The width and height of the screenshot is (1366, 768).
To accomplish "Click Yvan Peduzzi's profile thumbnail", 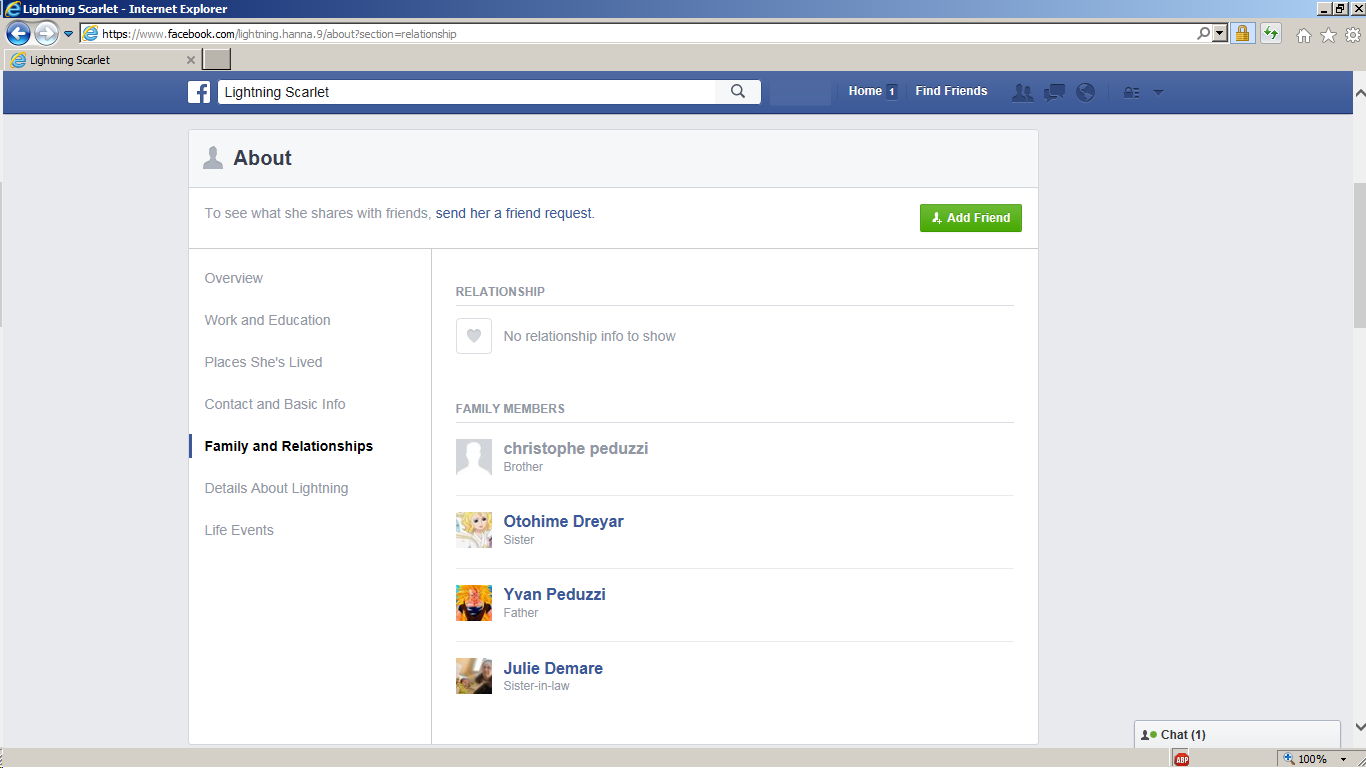I will pos(474,603).
